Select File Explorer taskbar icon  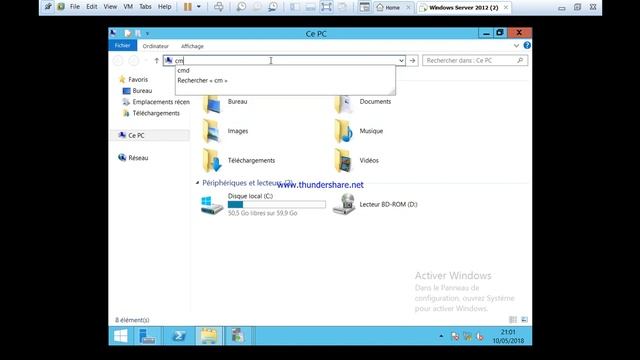(x=209, y=336)
